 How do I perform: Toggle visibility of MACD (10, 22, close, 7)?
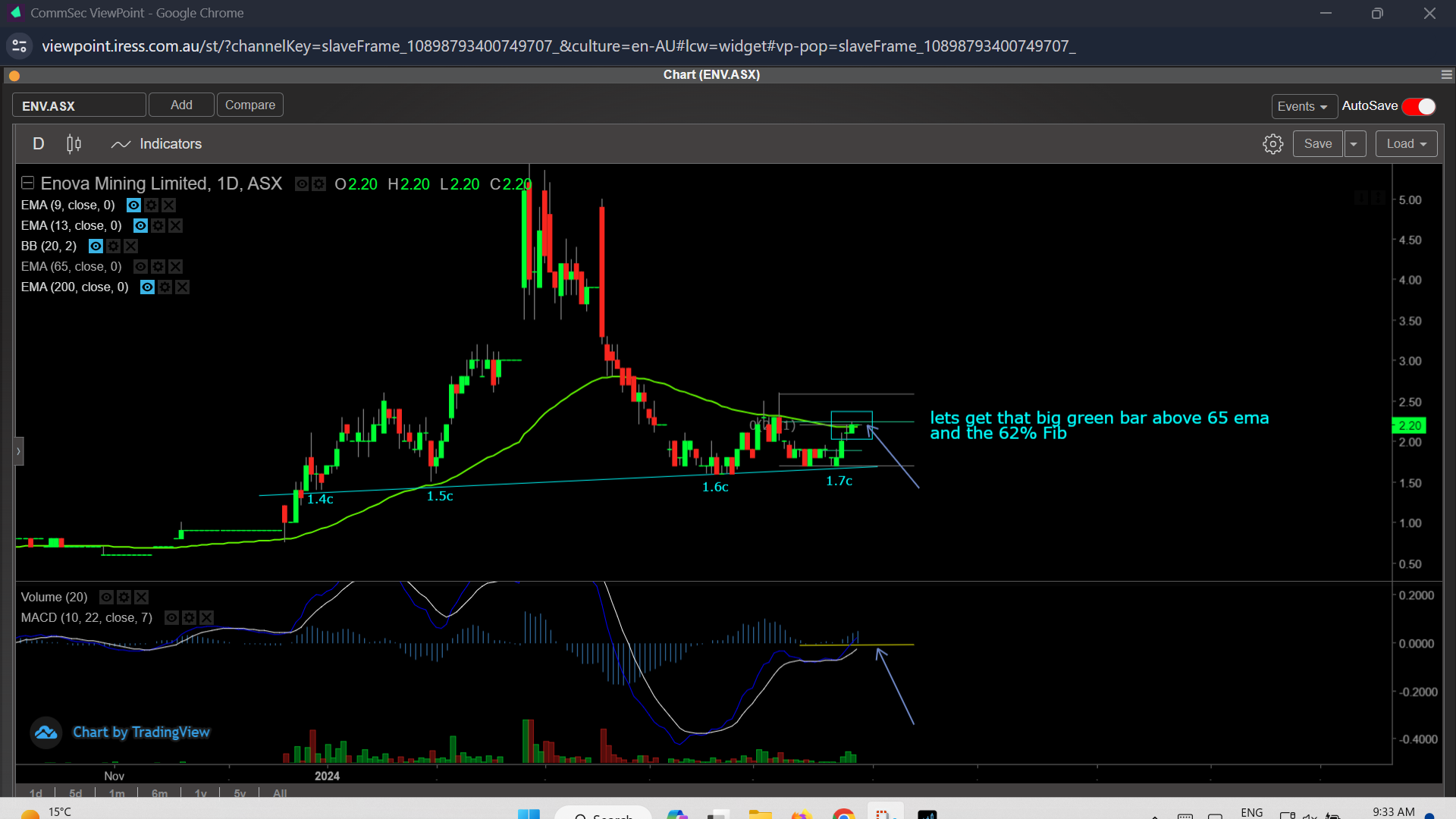click(x=171, y=617)
